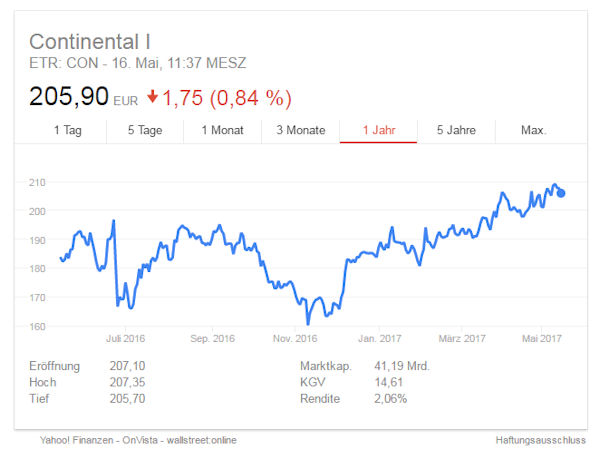Click the blue current price dot on chart
Screen dimensions: 600x450
561,193
